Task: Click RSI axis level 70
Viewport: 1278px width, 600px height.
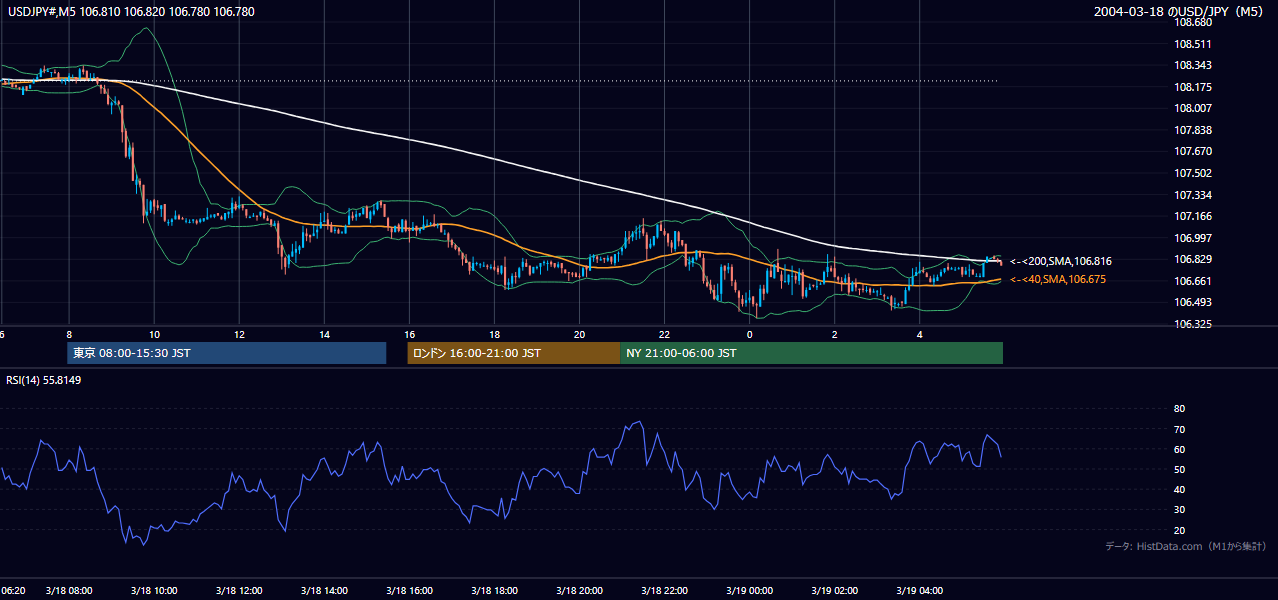Action: click(1179, 429)
